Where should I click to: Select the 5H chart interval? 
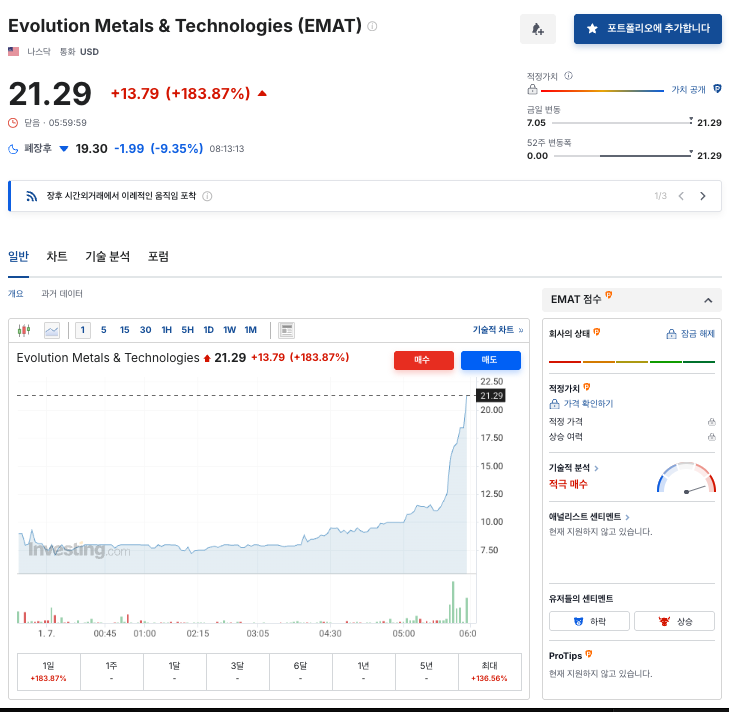(x=187, y=330)
